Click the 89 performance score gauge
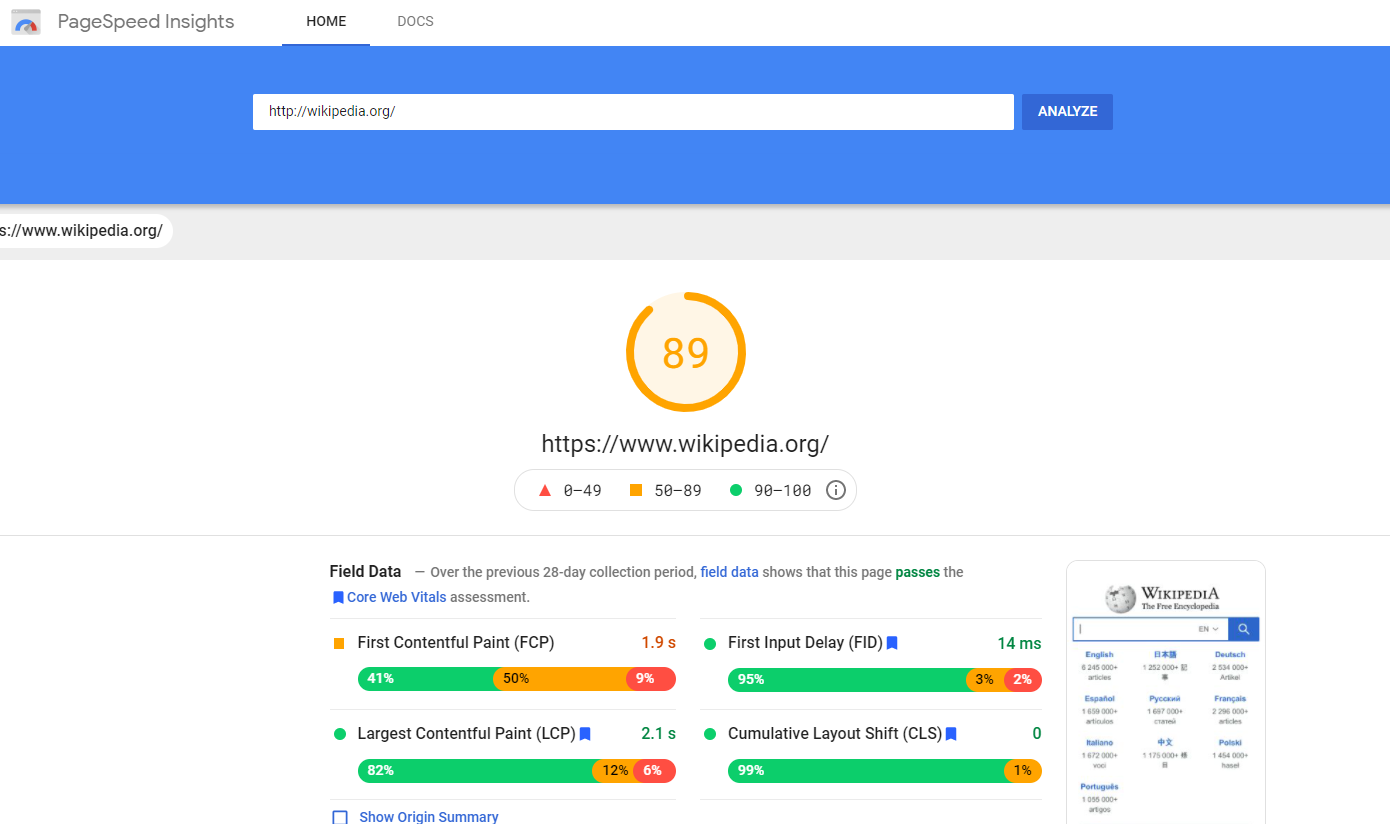Screen dimensions: 1390x824 [686, 352]
